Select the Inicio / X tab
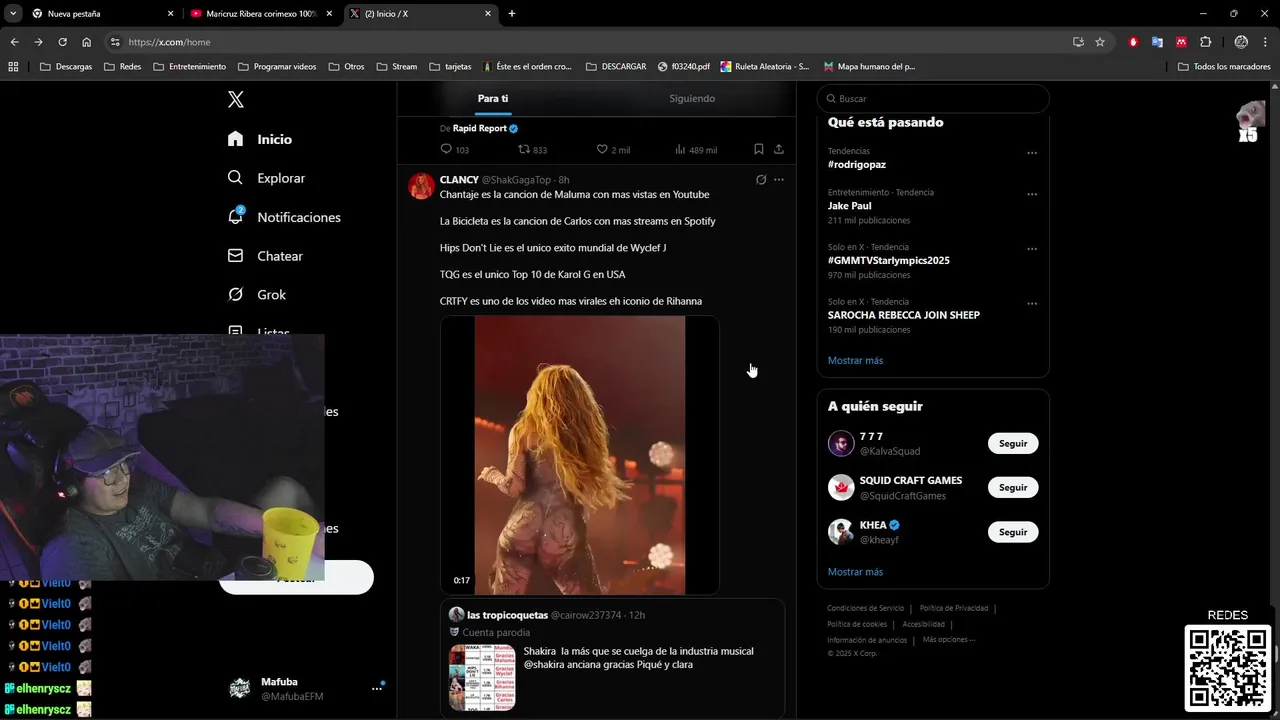This screenshot has width=1280, height=720. (420, 14)
